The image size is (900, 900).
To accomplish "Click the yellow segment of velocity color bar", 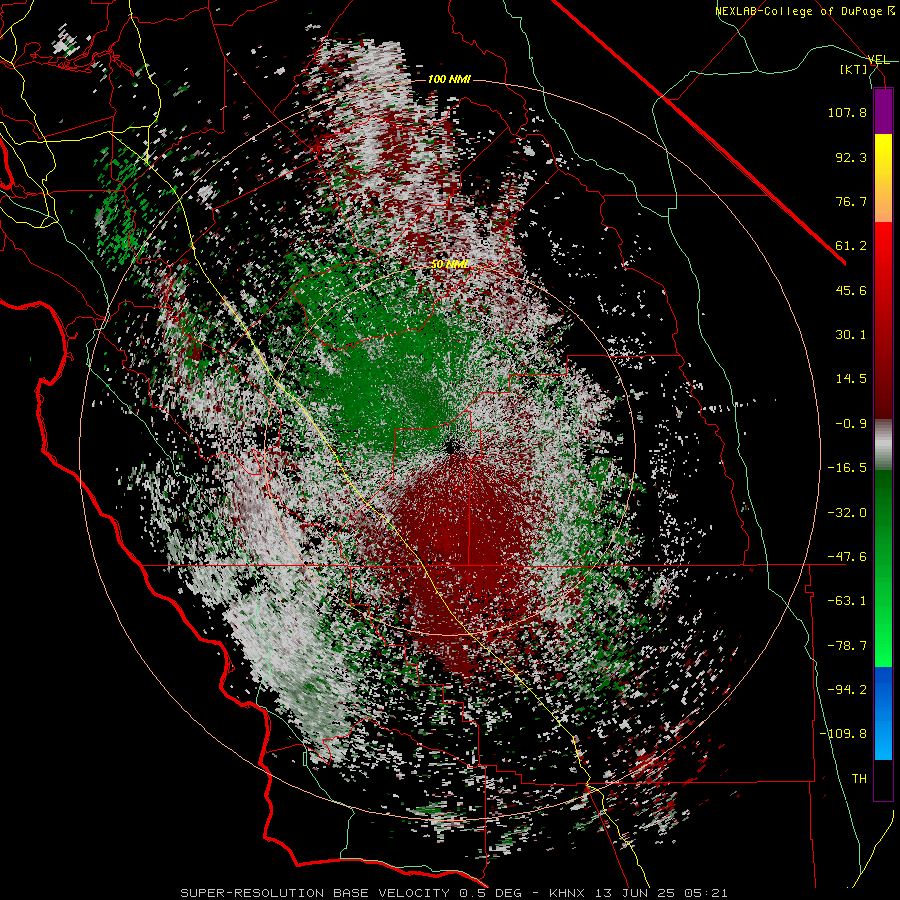I will tap(883, 156).
